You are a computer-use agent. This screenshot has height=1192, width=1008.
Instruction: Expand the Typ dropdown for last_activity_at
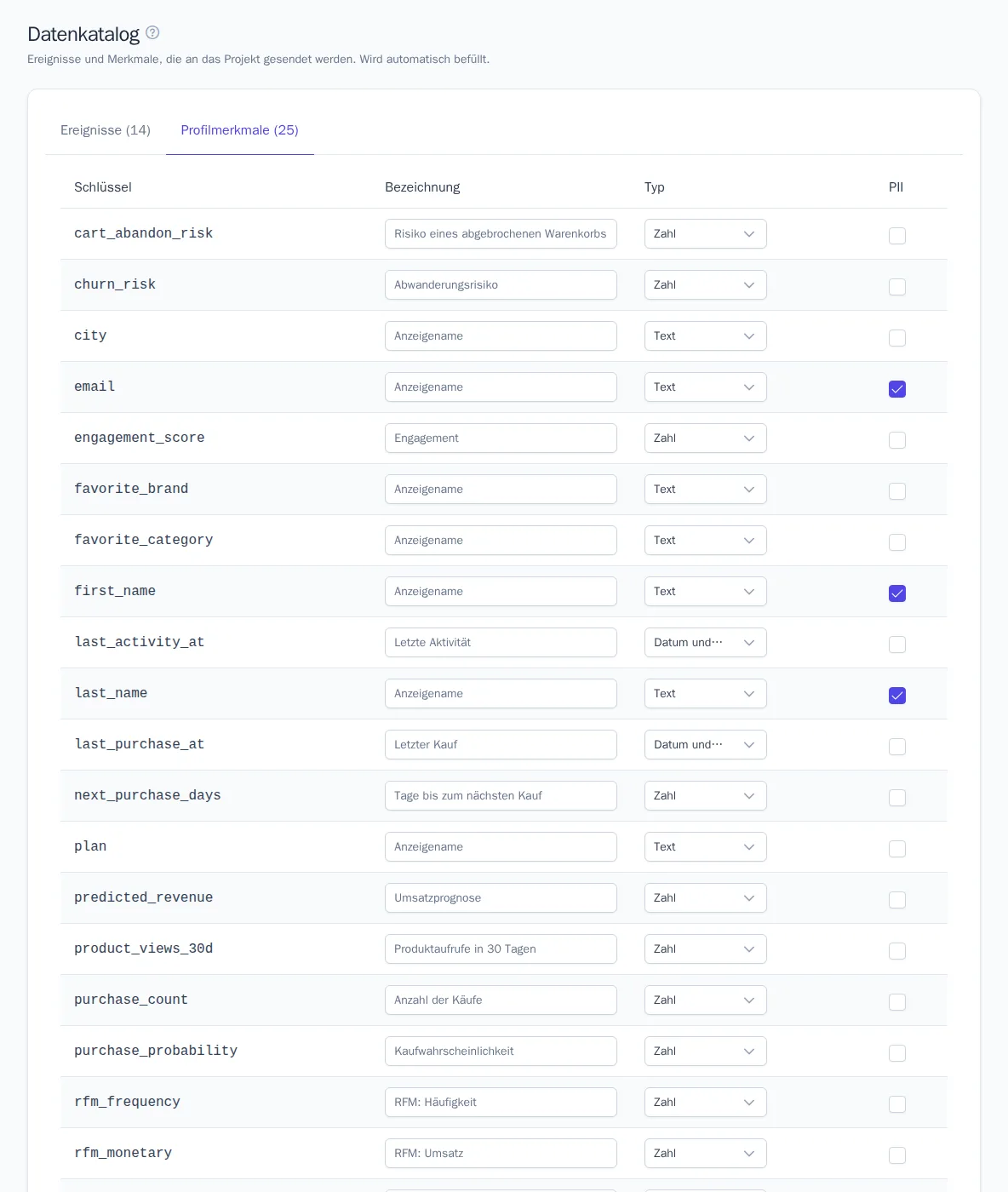coord(706,643)
